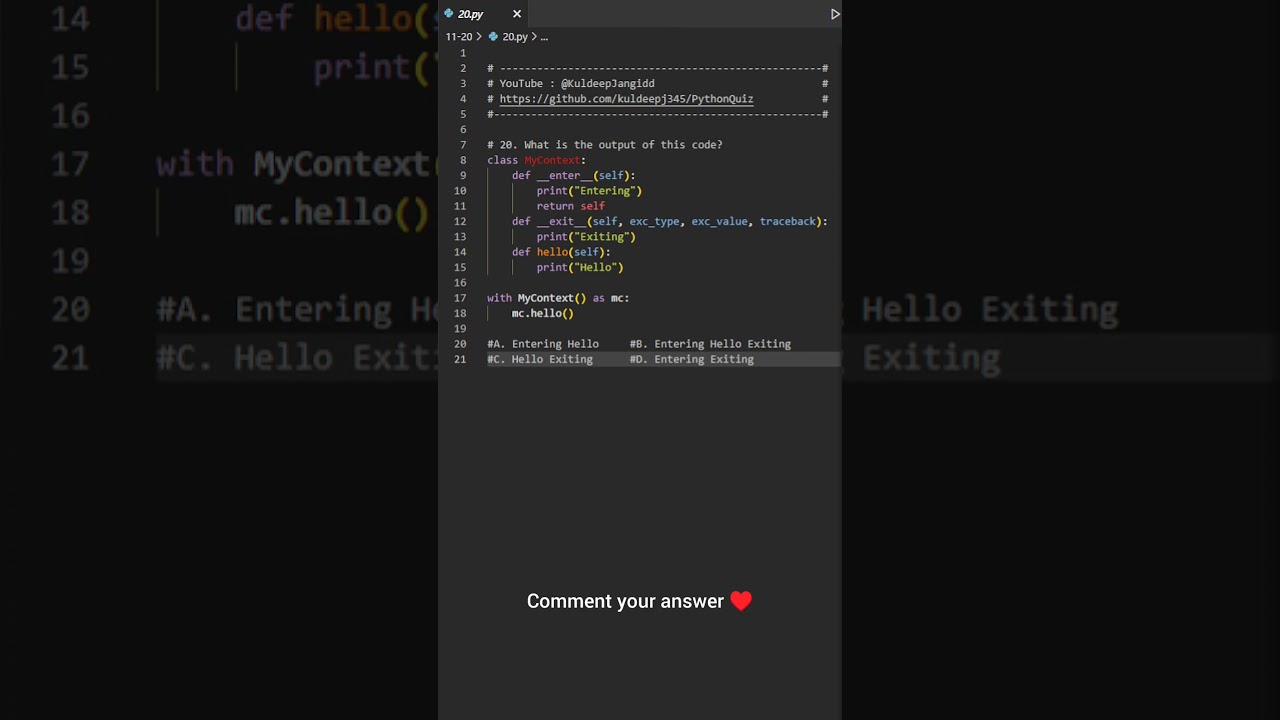Click the print("Entering") statement
The image size is (1280, 720).
(589, 191)
